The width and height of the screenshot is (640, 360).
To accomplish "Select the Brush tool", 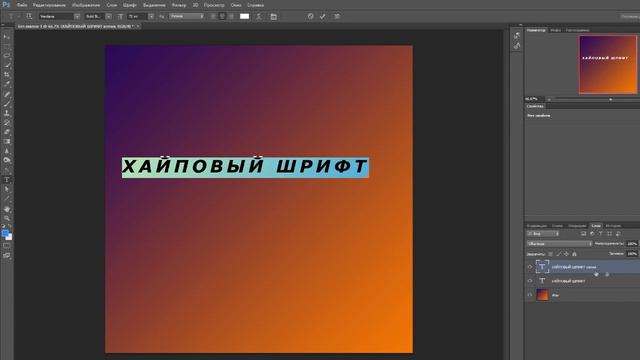I will coord(7,104).
